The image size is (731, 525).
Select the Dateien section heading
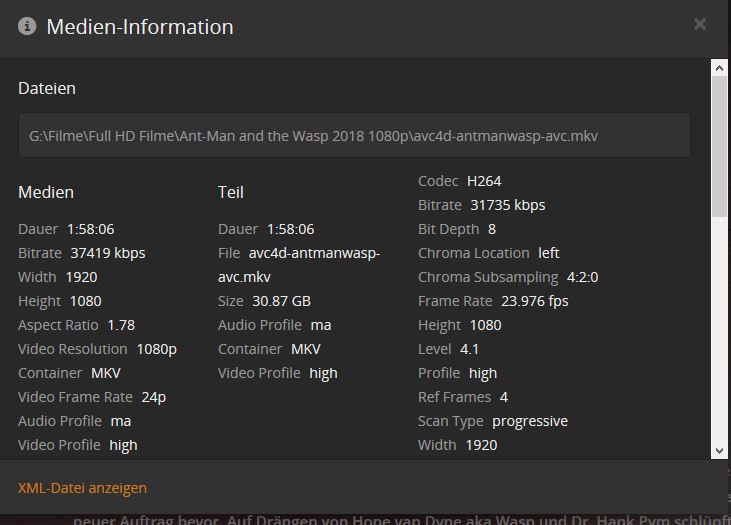click(x=47, y=88)
